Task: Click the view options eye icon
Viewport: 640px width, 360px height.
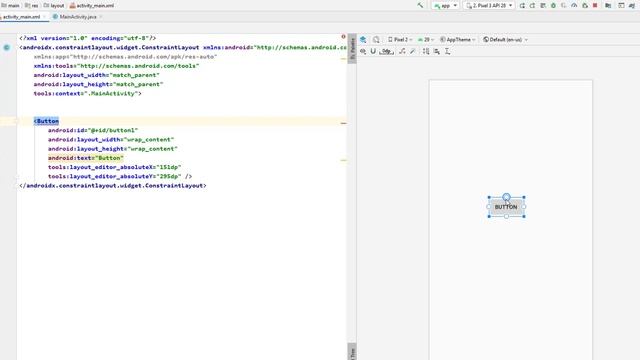Action: click(363, 51)
